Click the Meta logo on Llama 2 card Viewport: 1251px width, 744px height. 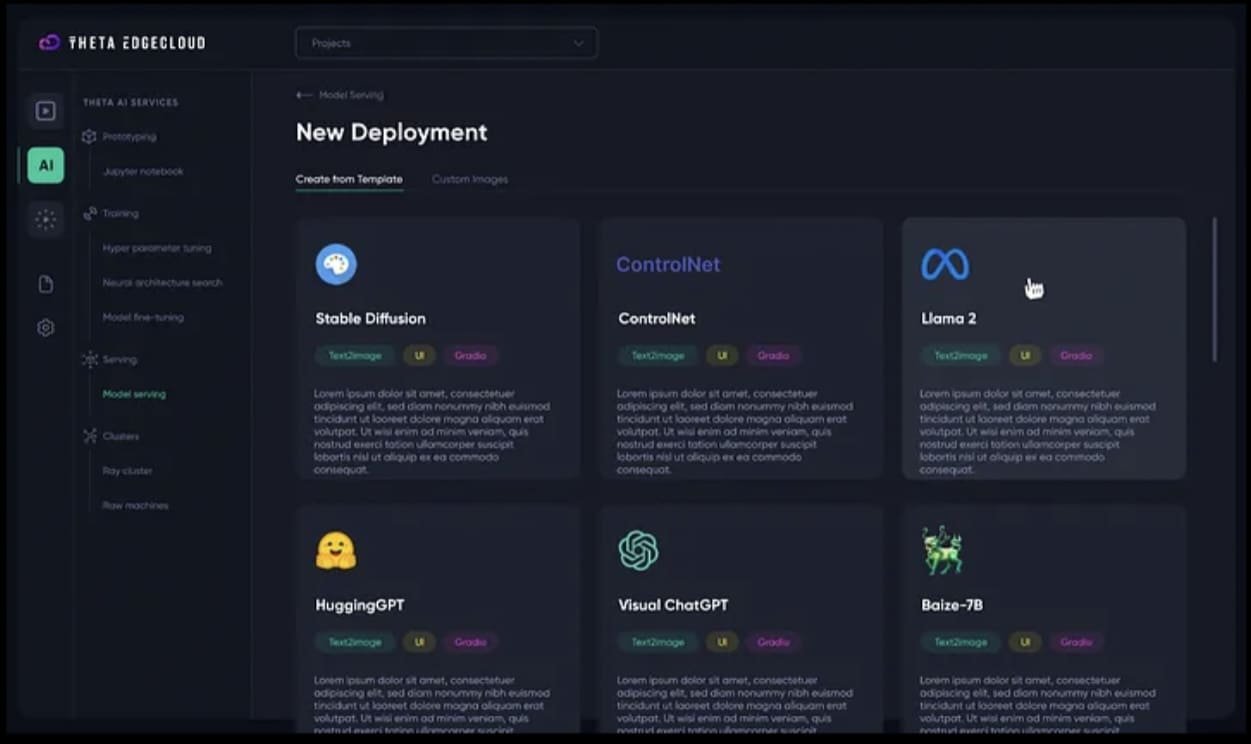[x=945, y=265]
